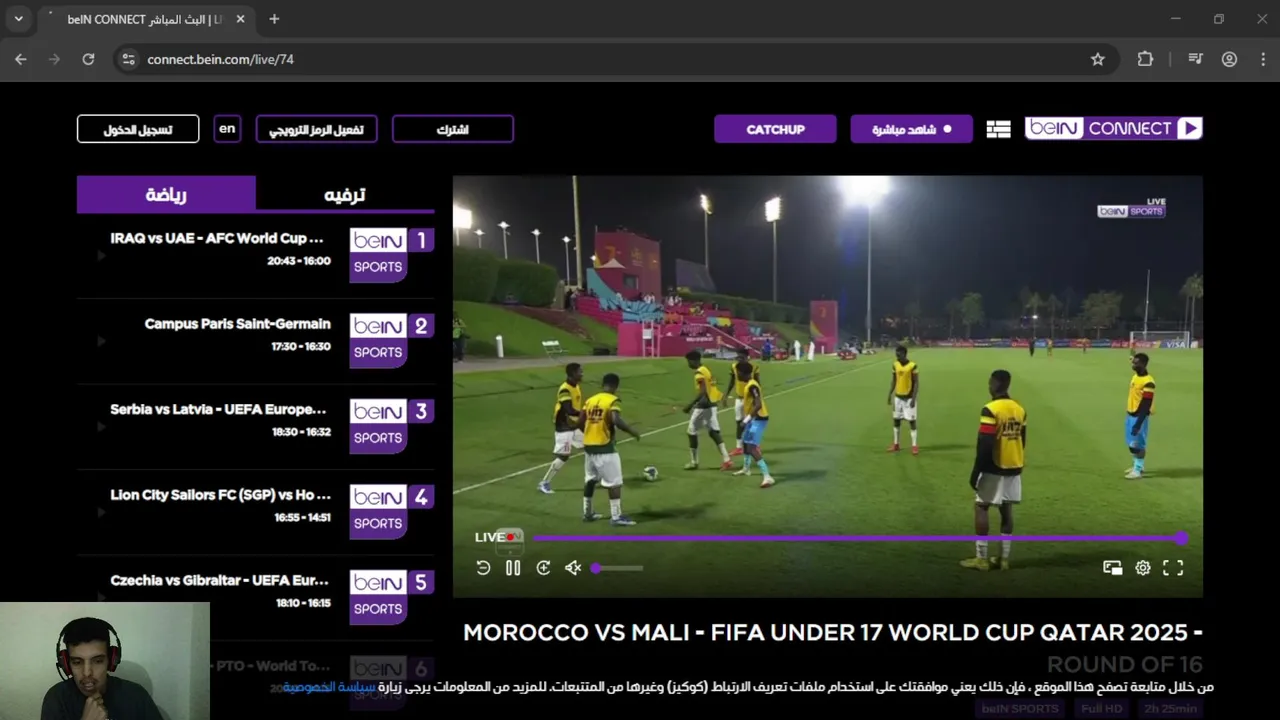Click the 17:30 - 16:30 time in PSG row
This screenshot has width=1280, height=720.
coord(300,347)
